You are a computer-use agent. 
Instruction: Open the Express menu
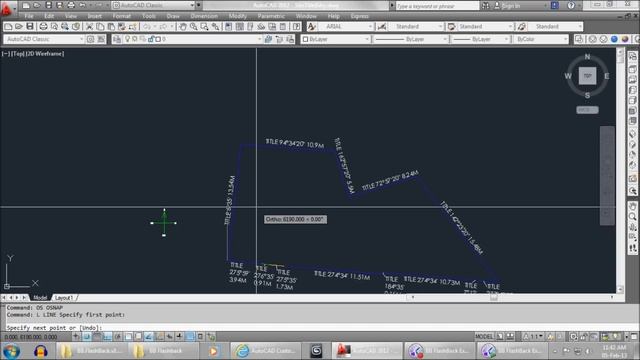click(360, 16)
